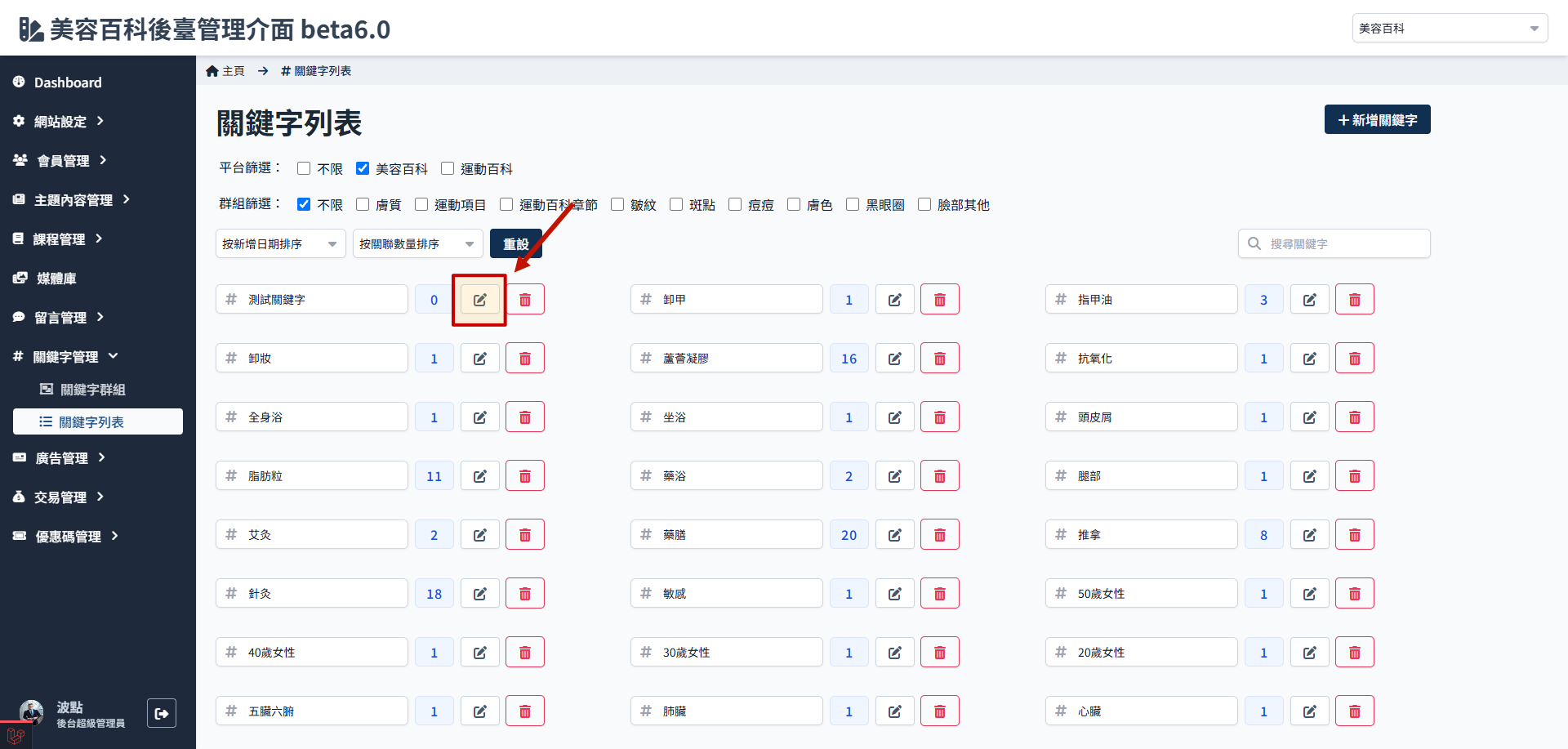This screenshot has width=1568, height=749.
Task: Open the 按新增日期排序 sort dropdown
Action: click(x=281, y=243)
